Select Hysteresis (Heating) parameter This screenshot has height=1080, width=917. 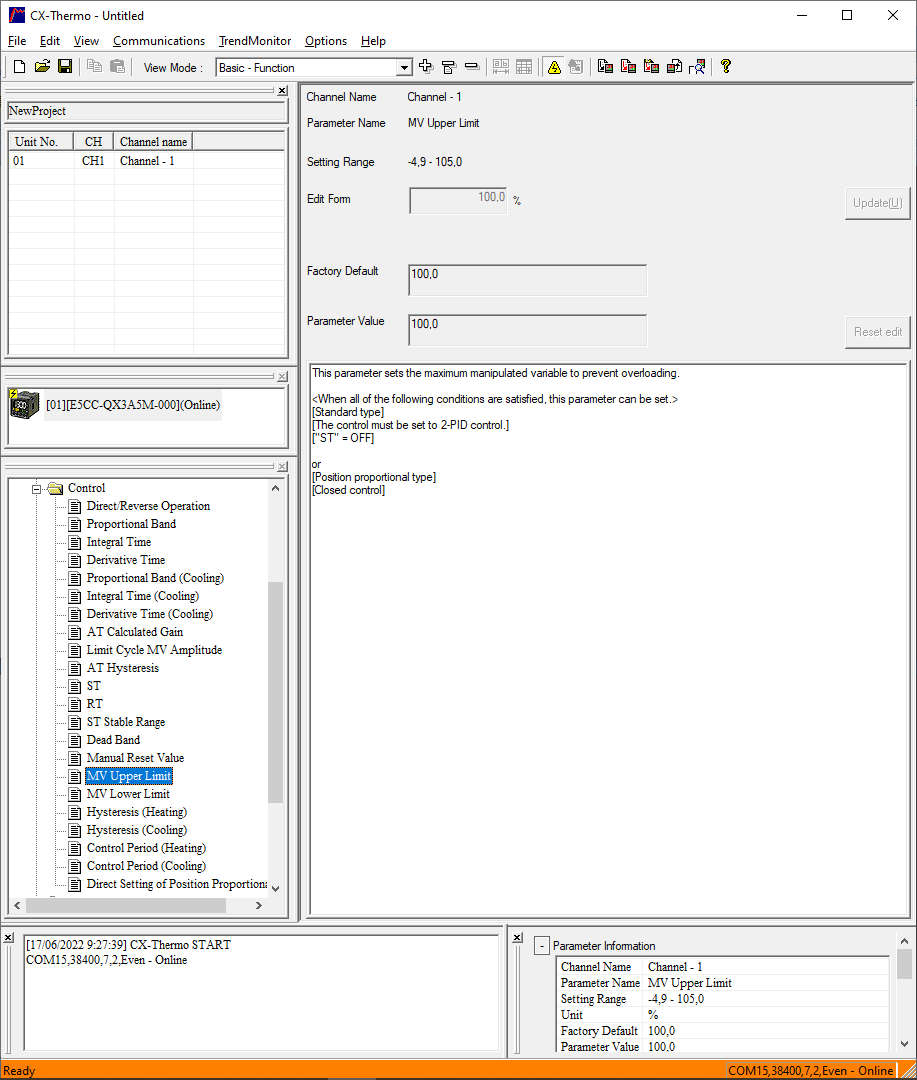136,812
